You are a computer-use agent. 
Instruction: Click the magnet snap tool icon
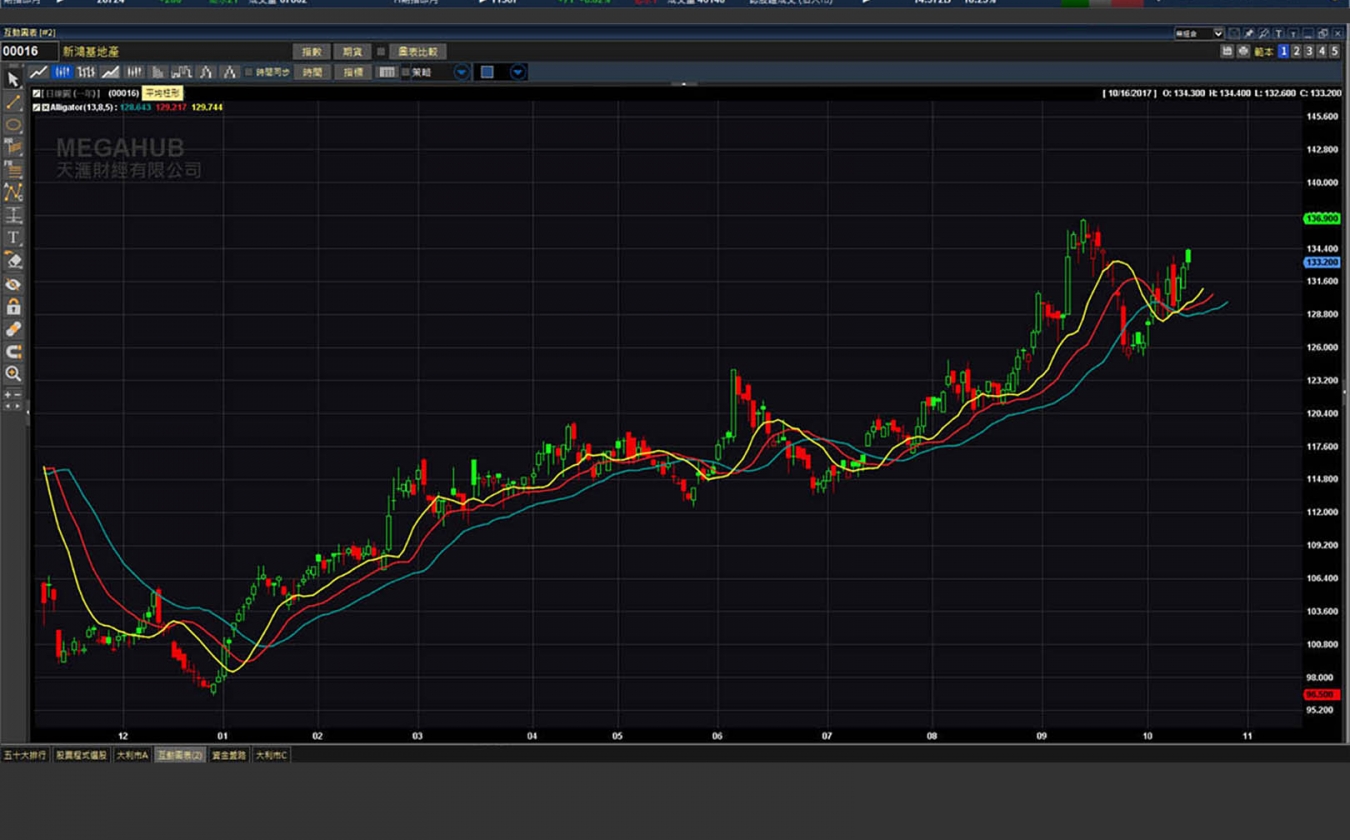(13, 351)
